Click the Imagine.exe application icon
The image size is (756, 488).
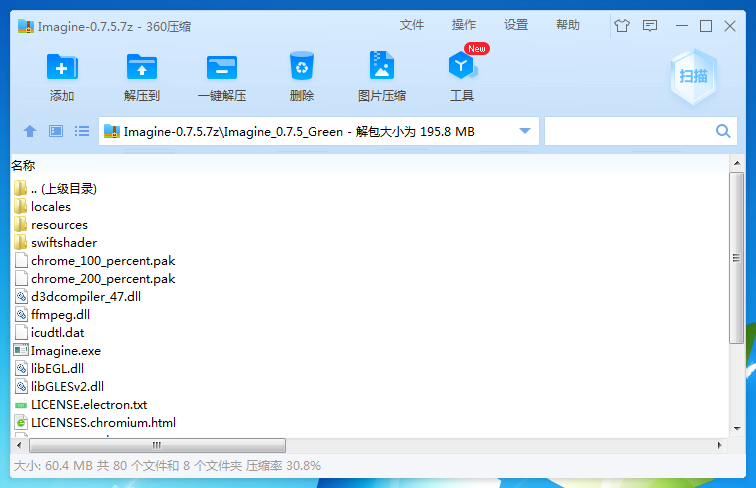(x=21, y=350)
